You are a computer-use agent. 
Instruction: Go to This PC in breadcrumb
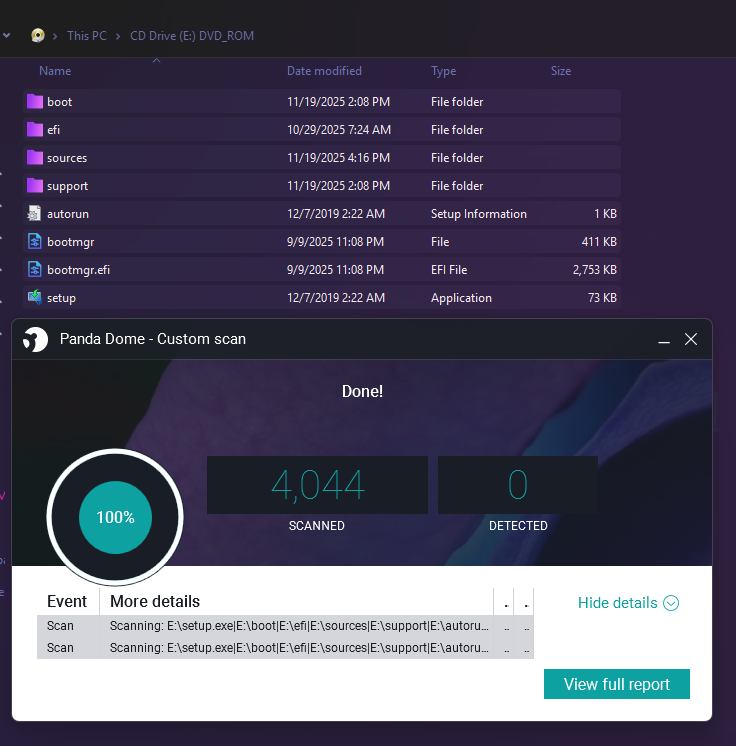(x=87, y=36)
